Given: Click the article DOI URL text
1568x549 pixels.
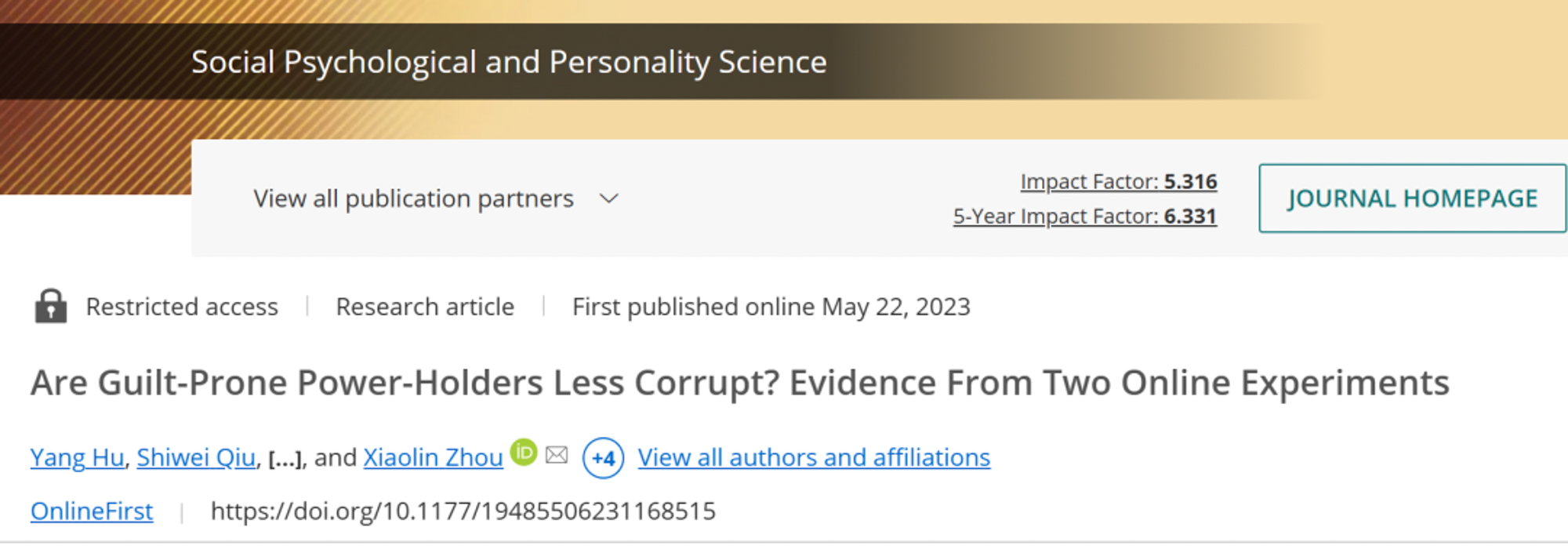Looking at the screenshot, I should pos(463,511).
